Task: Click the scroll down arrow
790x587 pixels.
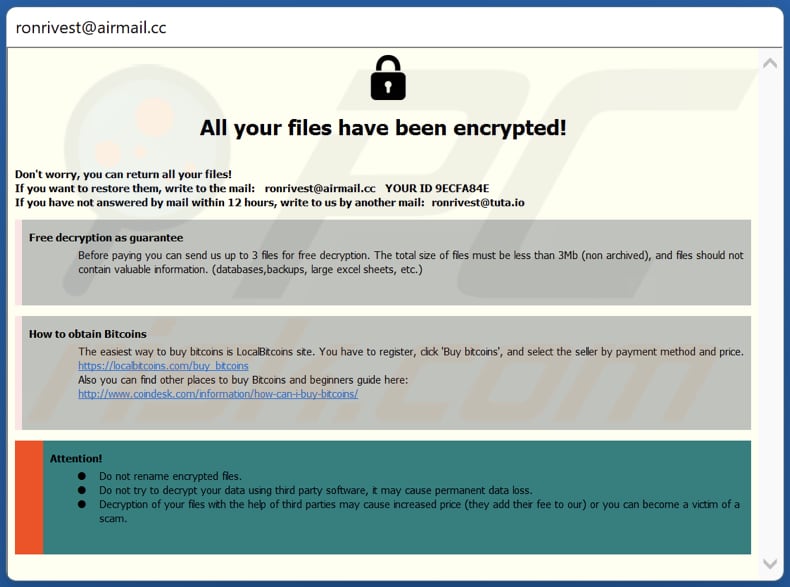Action: pyautogui.click(x=769, y=564)
